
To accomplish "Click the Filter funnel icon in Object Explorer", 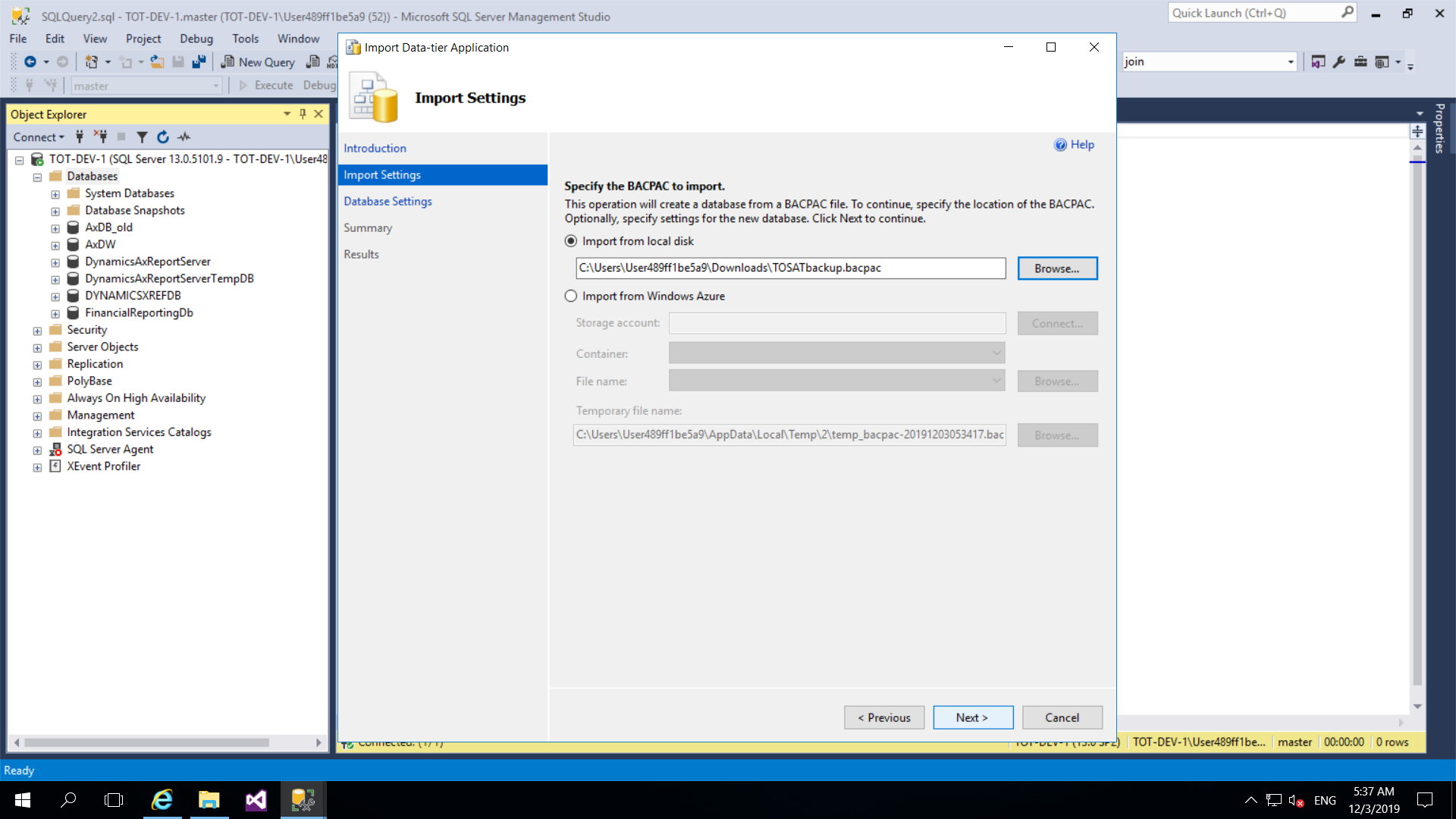I will click(142, 137).
